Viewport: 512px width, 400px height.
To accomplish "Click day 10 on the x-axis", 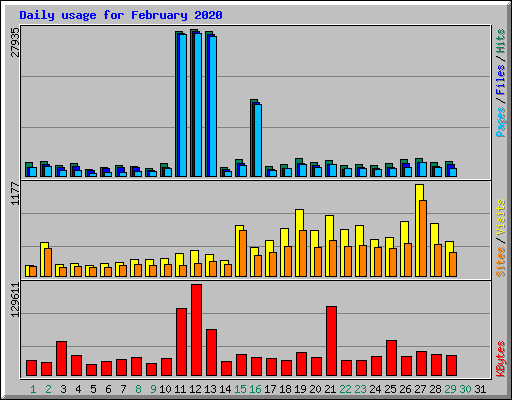I will point(165,389).
